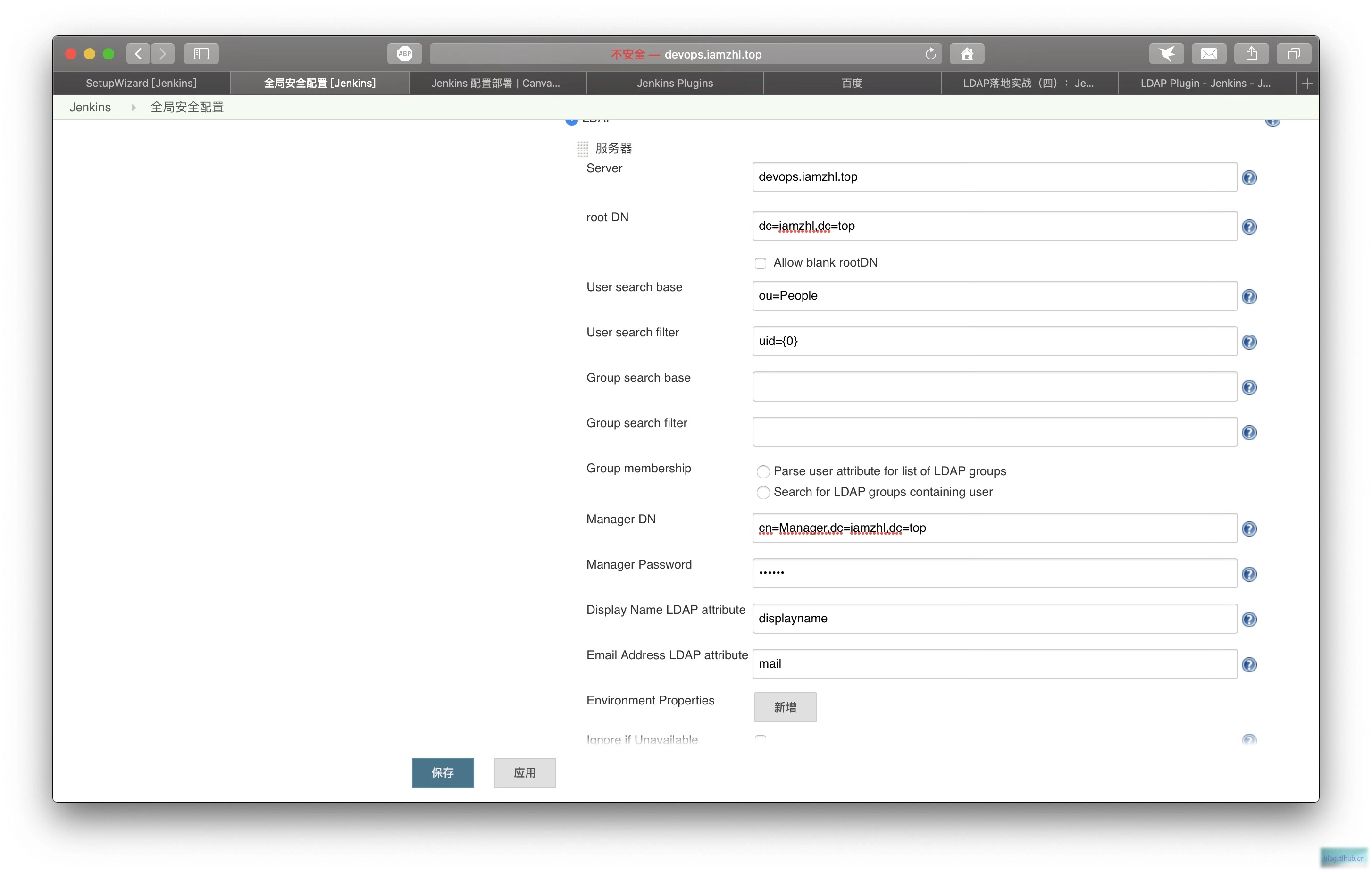Select Parse user attribute for LDAP groups
Image resolution: width=1372 pixels, height=872 pixels.
tap(763, 471)
